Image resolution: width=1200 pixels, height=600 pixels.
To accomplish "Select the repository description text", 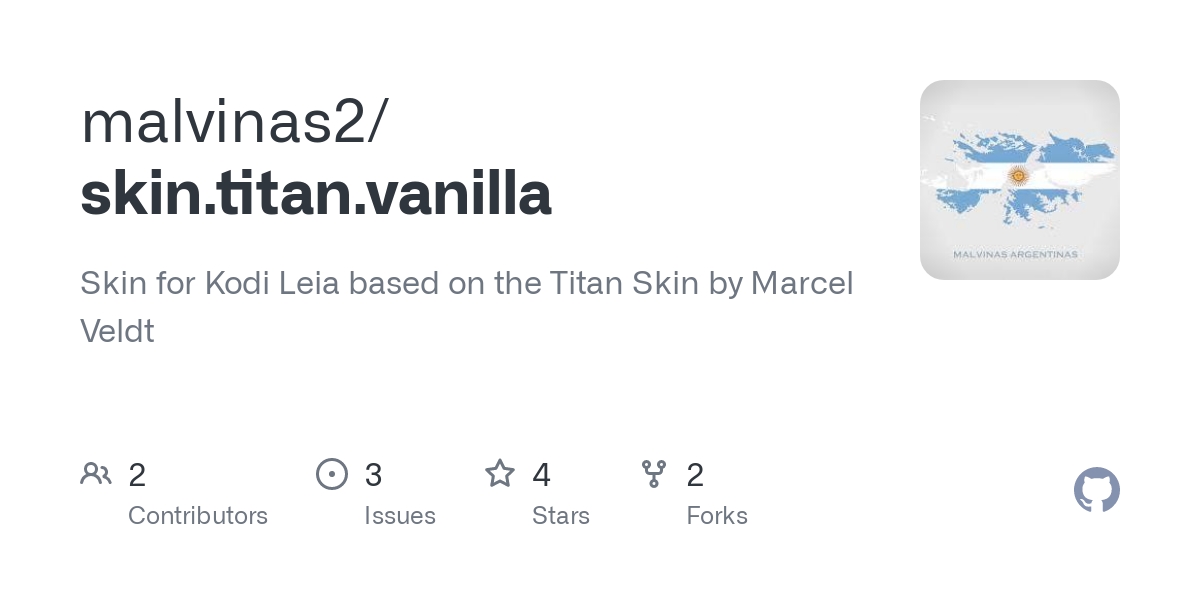I will pyautogui.click(x=467, y=306).
